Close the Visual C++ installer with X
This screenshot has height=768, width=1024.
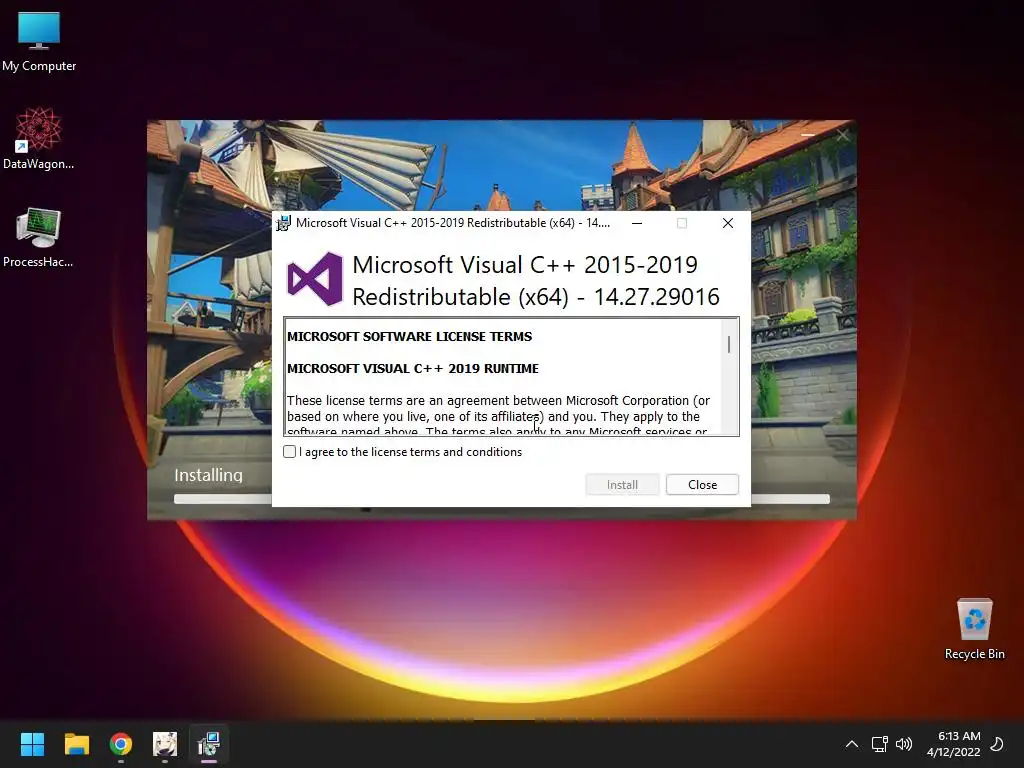click(728, 223)
